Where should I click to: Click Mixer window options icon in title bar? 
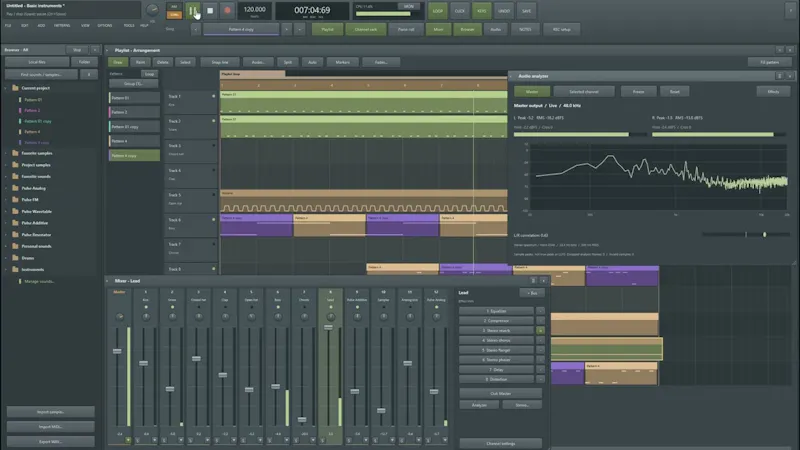533,281
